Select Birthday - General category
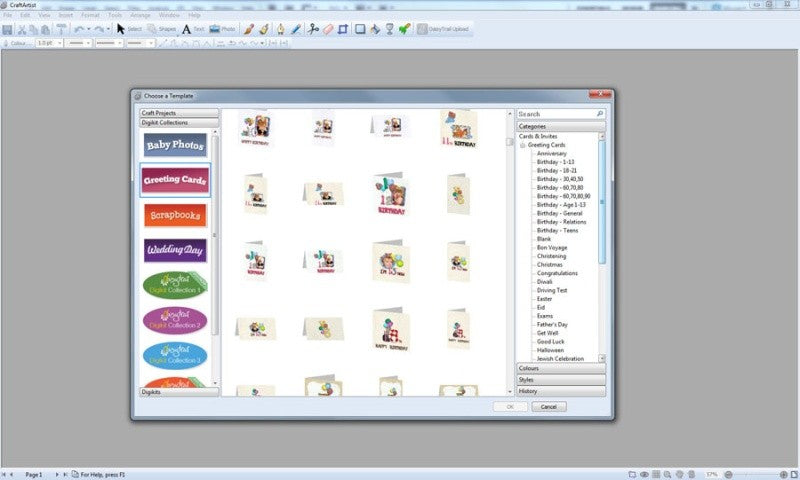The image size is (800, 480). click(559, 213)
